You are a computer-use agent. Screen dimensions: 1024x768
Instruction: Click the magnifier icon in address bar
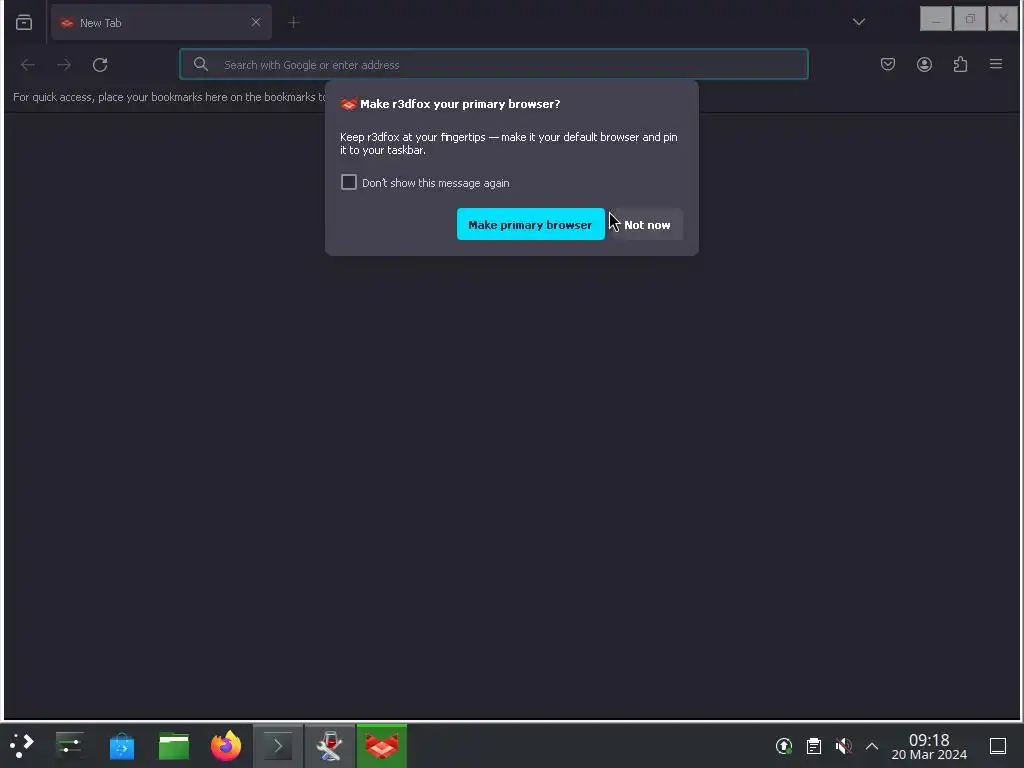[201, 64]
